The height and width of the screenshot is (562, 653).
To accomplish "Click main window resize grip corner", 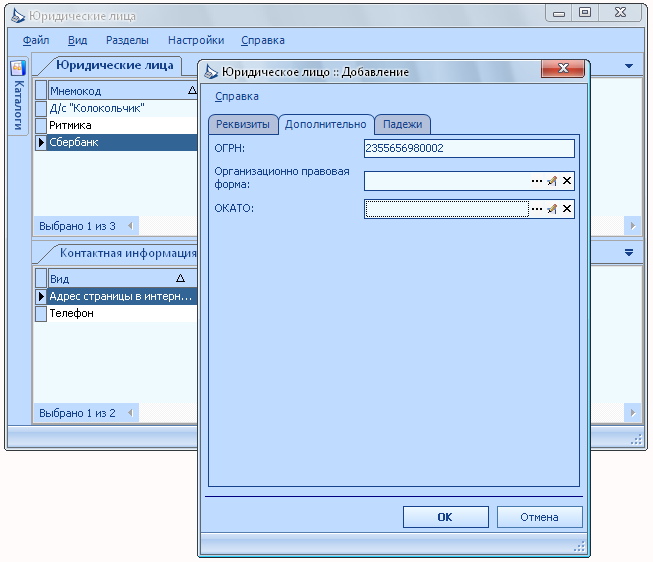I will click(x=637, y=439).
